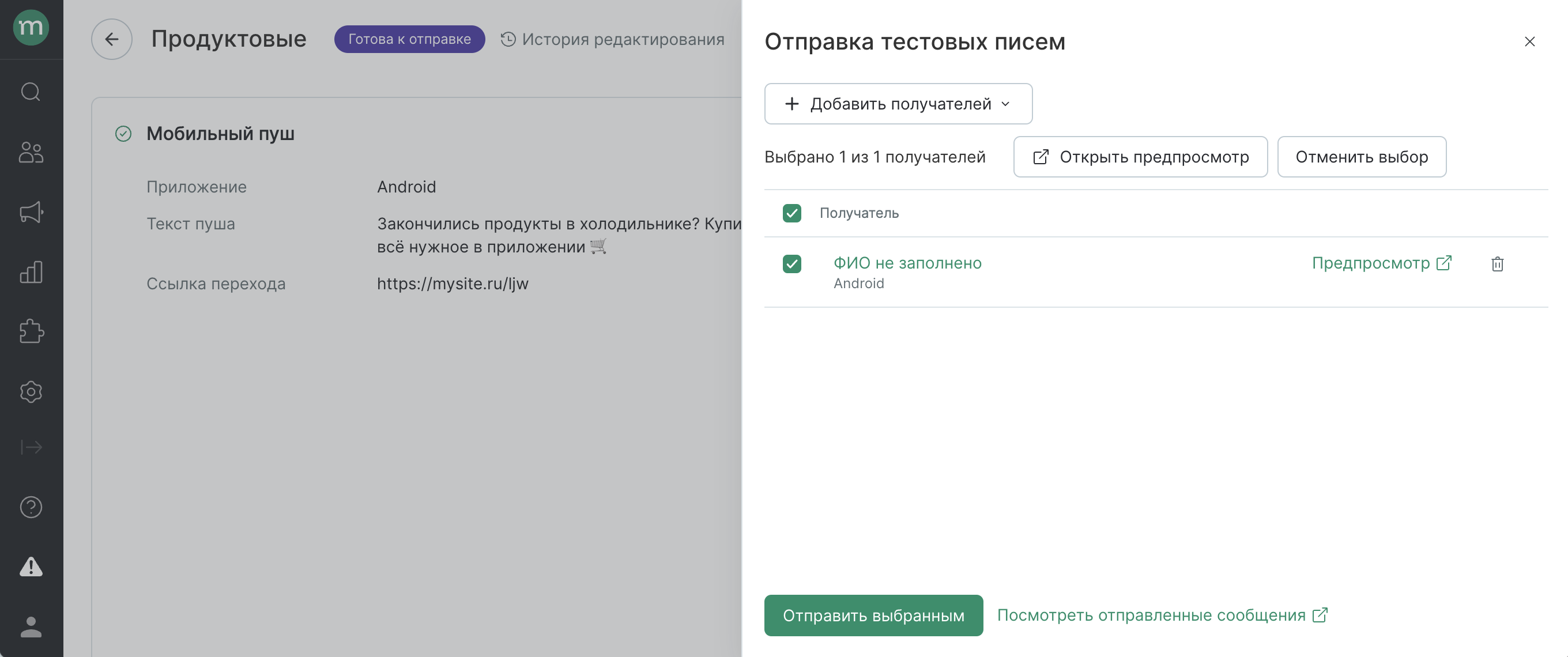Close the Отправка тестовых писем panel
This screenshot has height=657, width=1568.
click(1529, 41)
